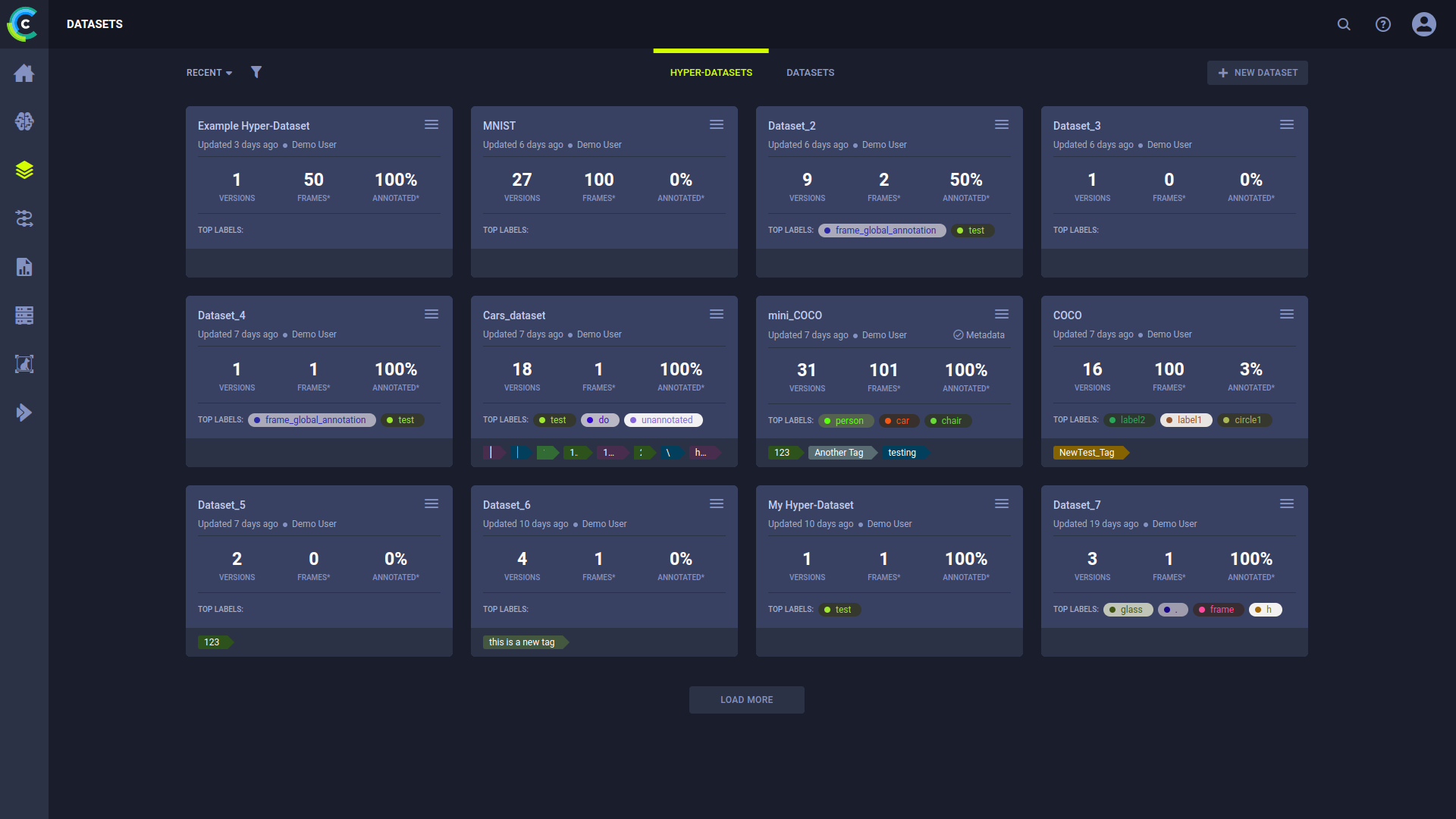The image size is (1456, 819).
Task: Click the search icon in top-right
Action: 1344,24
